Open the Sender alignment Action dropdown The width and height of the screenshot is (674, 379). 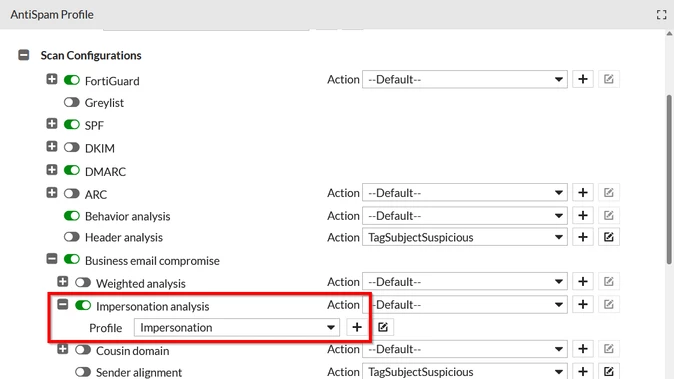click(465, 371)
